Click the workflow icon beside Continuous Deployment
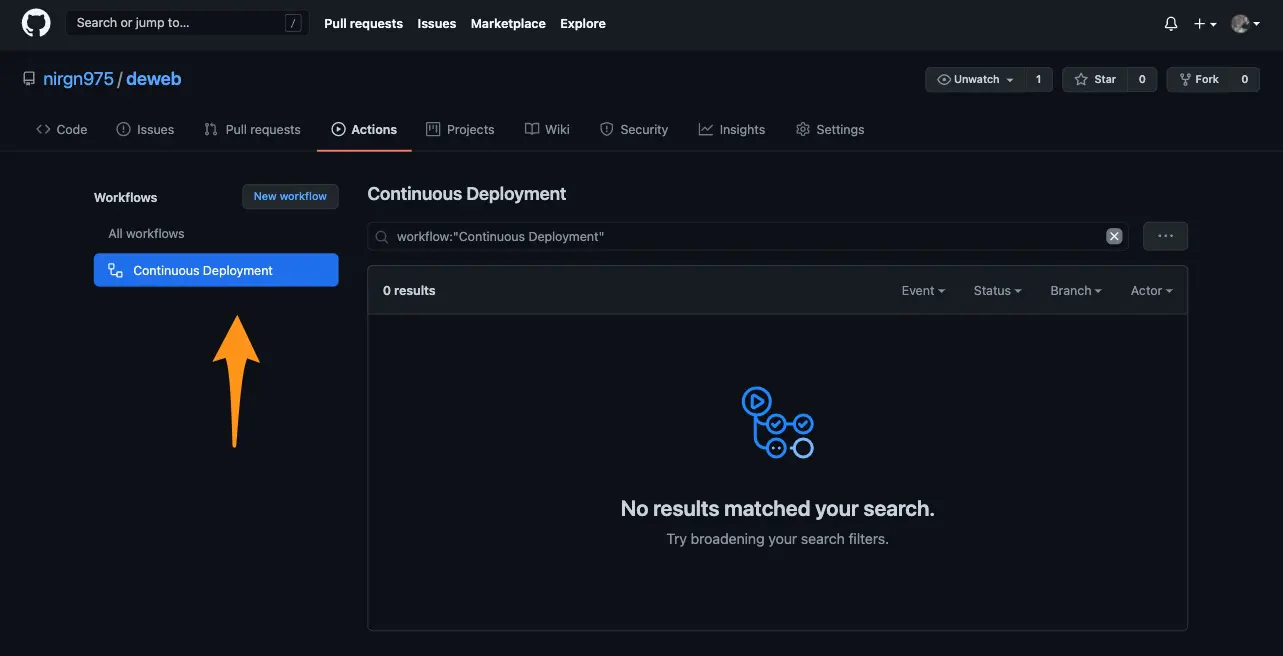 point(113,269)
